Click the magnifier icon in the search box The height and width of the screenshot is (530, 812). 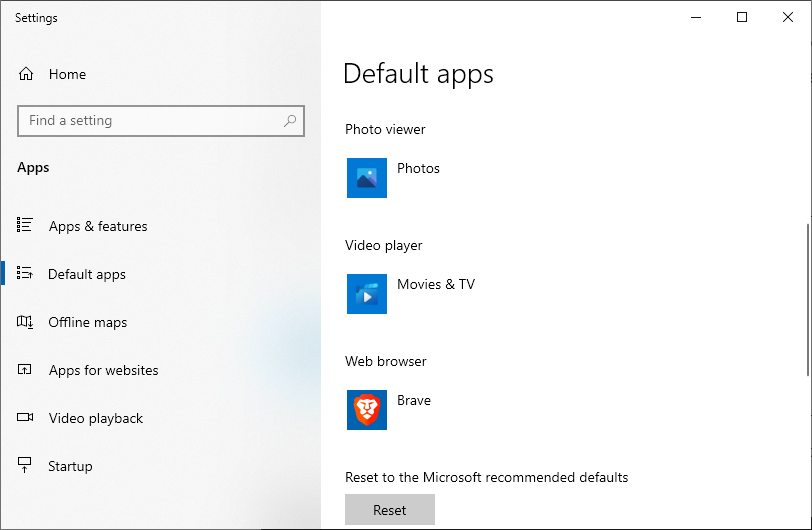pyautogui.click(x=290, y=121)
